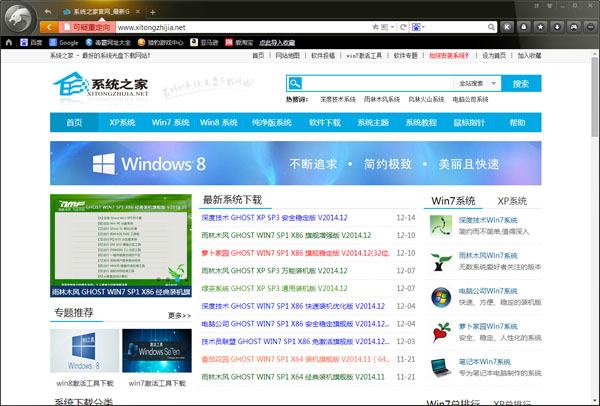Click the 网站地图 top link
This screenshot has width=600, height=406.
coord(287,55)
